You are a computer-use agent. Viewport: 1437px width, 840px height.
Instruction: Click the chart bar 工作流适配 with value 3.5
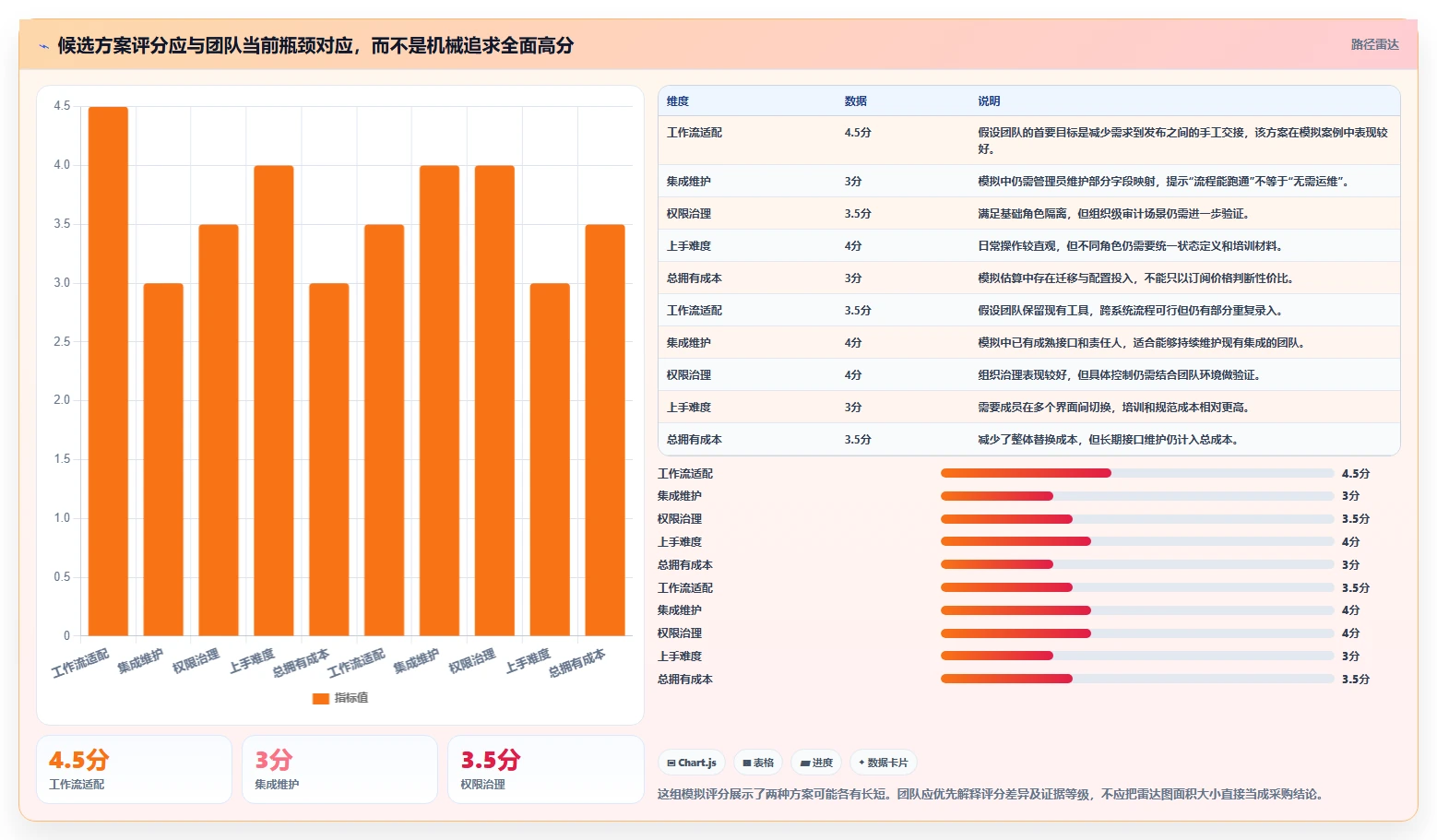click(384, 430)
